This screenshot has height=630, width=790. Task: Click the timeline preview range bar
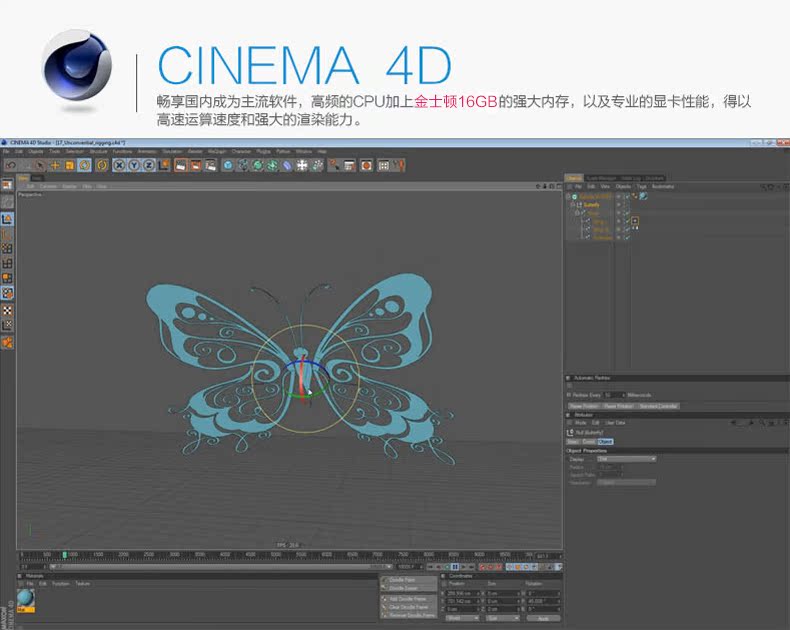[x=221, y=567]
